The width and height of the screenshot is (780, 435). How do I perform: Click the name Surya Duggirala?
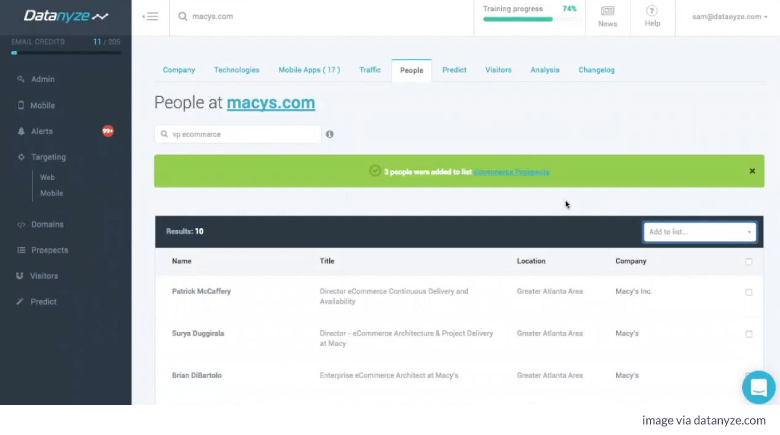click(x=198, y=333)
